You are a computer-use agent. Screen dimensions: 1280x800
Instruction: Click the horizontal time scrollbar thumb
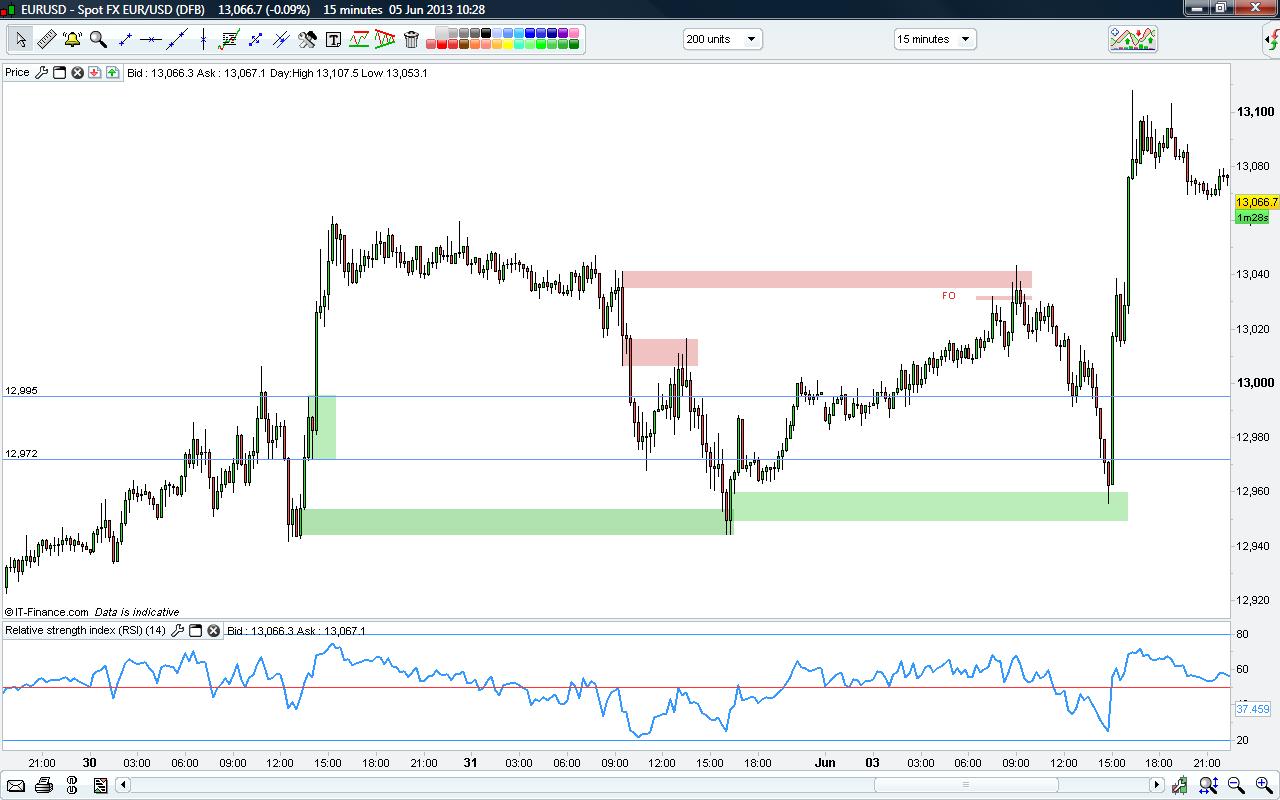click(965, 785)
